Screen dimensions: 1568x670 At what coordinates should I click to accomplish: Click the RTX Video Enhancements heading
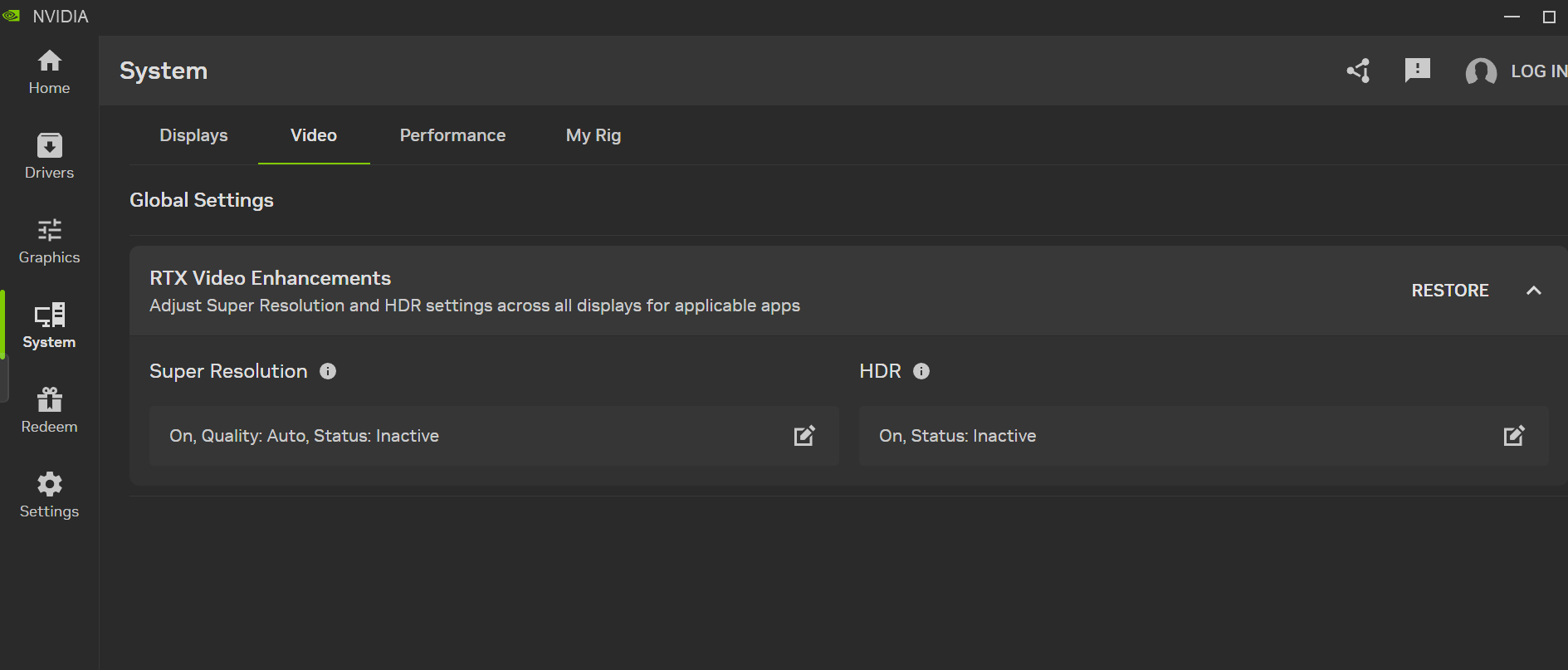270,278
